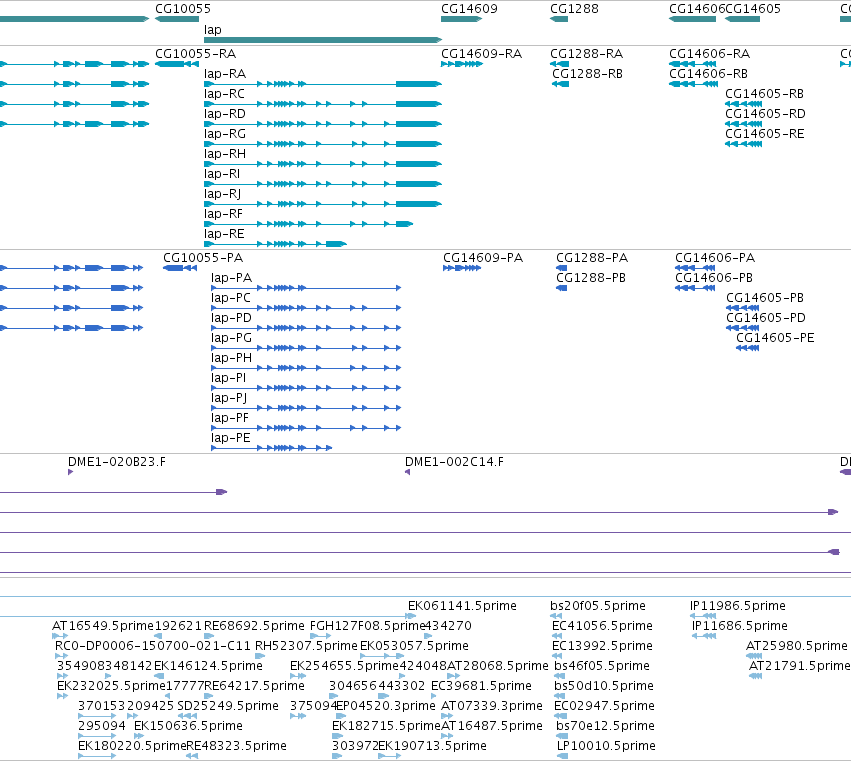Screen dimensions: 851x761
Task: Select transcript lap-RC
Action: point(224,94)
